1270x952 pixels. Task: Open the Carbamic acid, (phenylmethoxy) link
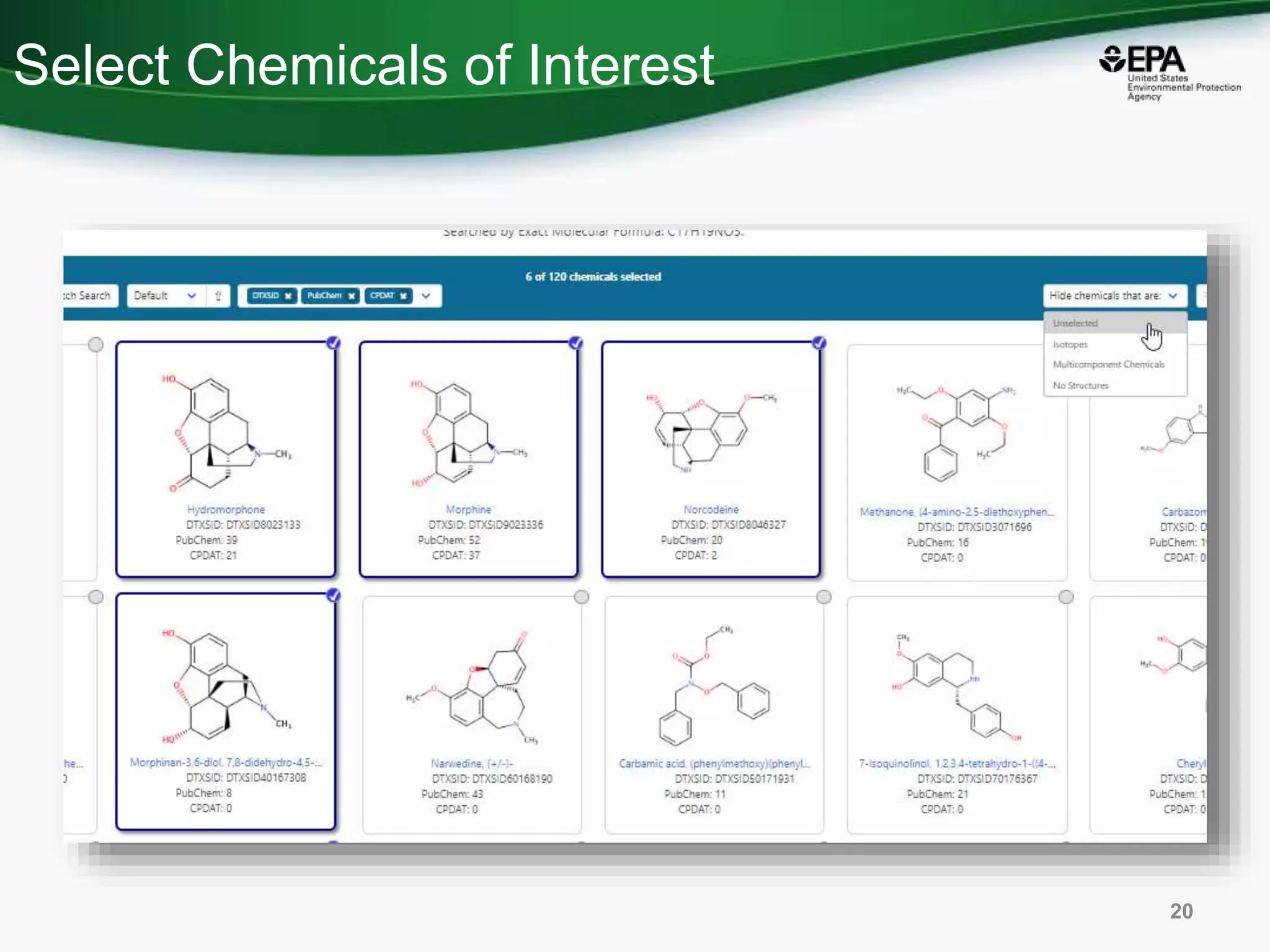click(714, 764)
